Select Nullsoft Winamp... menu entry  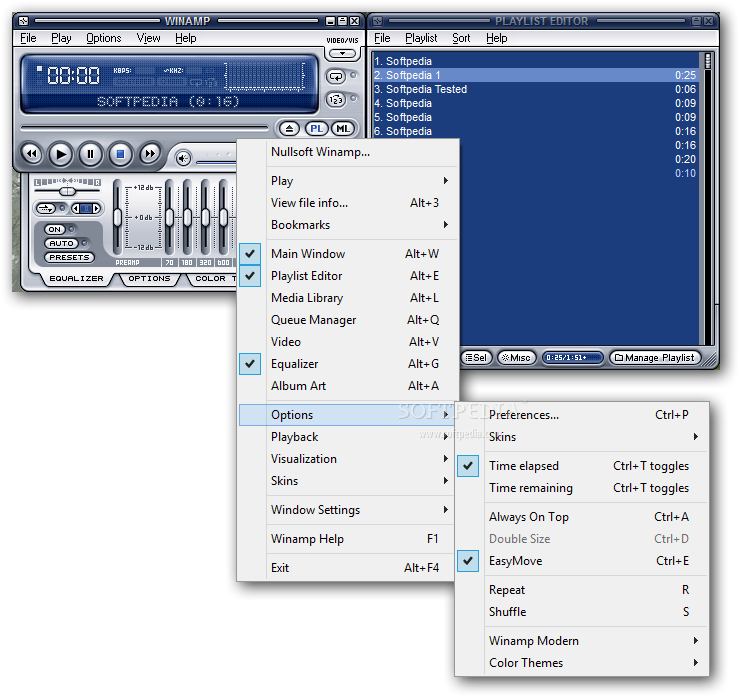click(x=348, y=152)
